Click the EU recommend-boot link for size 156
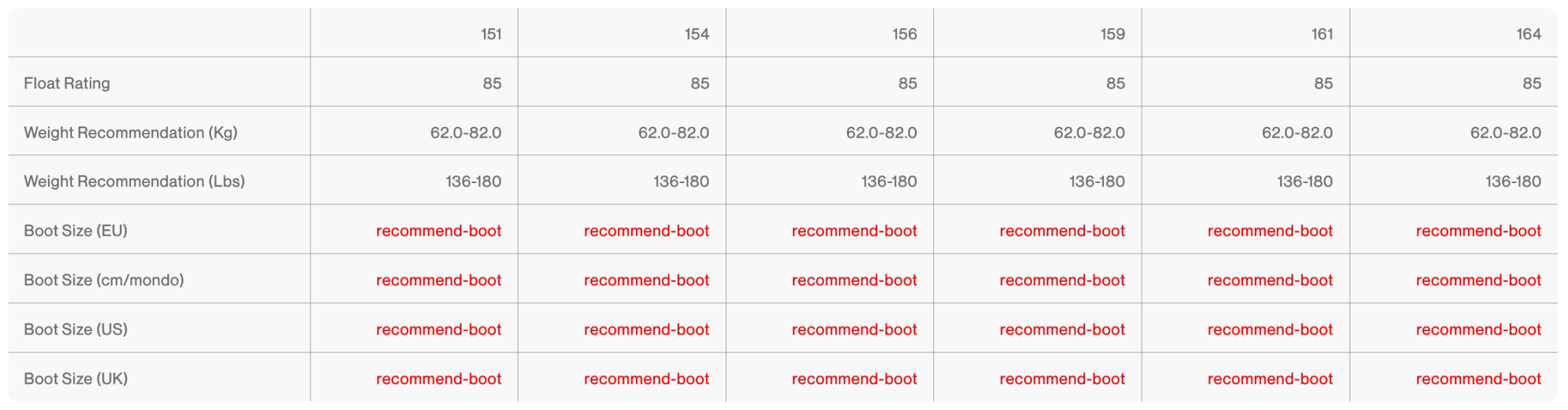The image size is (1568, 410). click(854, 231)
